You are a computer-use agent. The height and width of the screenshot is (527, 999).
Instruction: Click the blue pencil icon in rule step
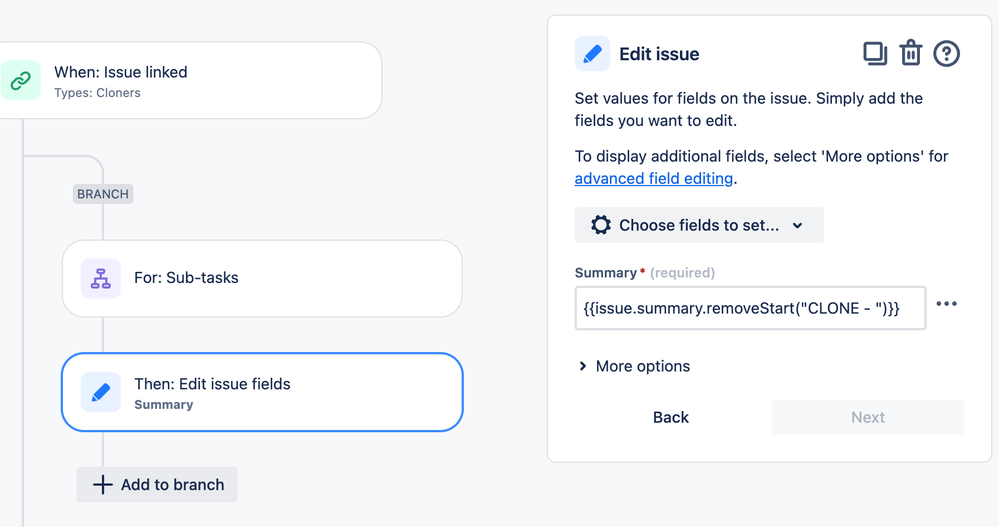[101, 392]
